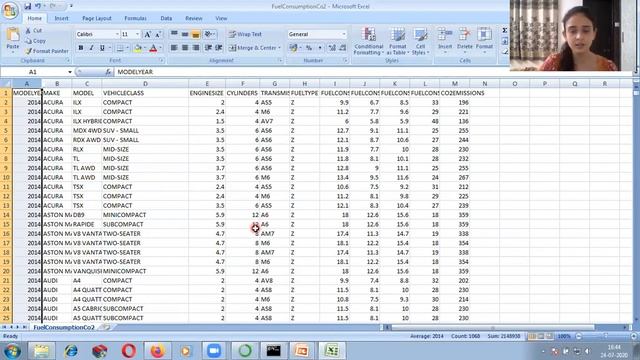This screenshot has width=640, height=360.
Task: Switch to Page Break Preview in status bar
Action: (550, 336)
